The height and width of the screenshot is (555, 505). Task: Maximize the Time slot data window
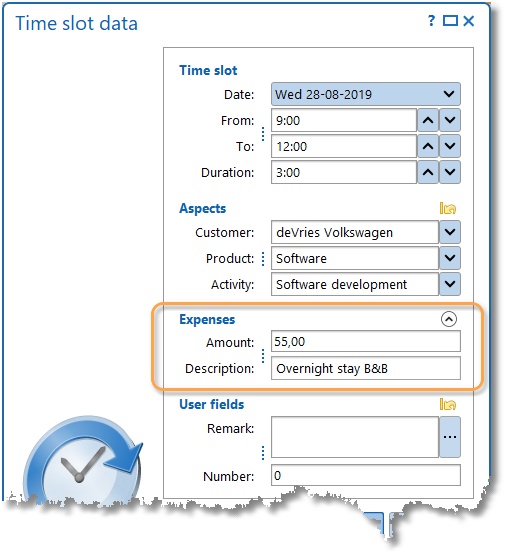[x=450, y=21]
